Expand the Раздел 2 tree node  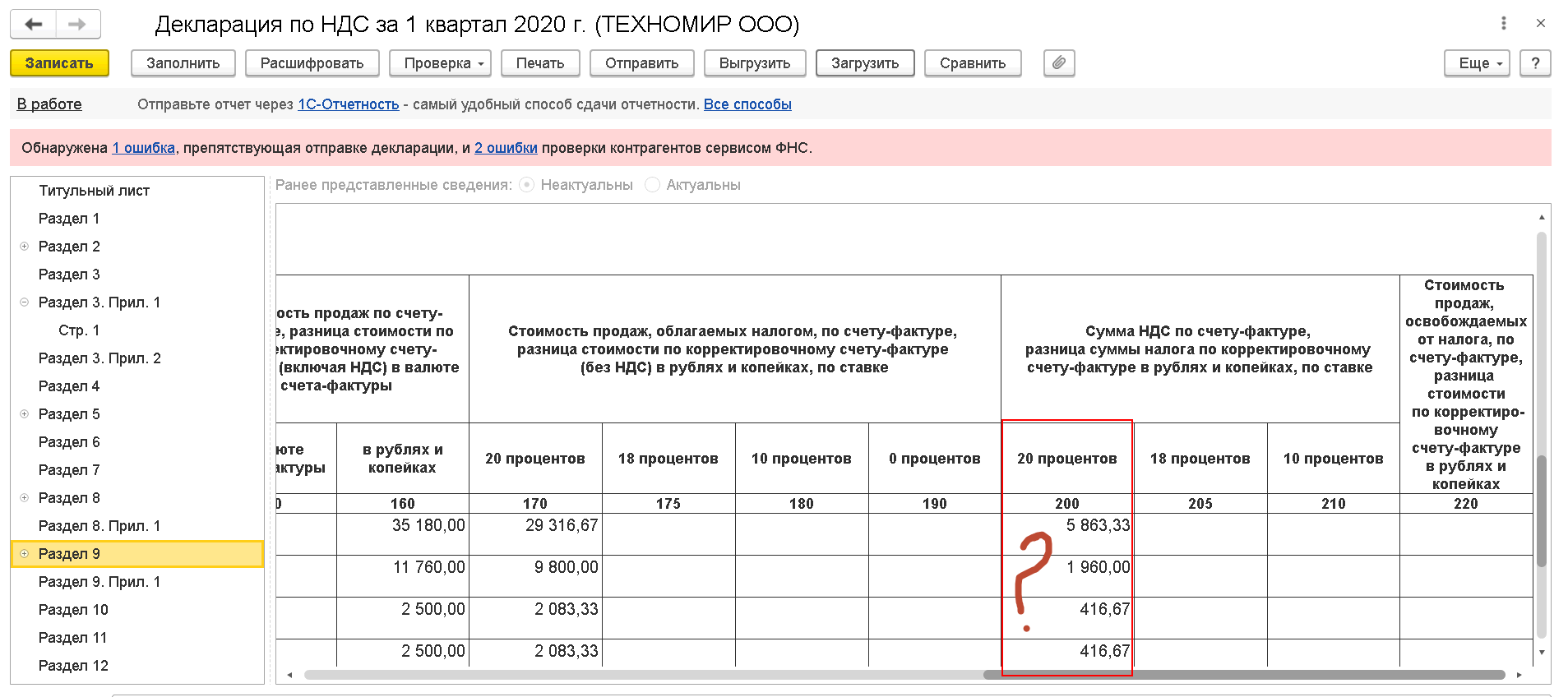(x=24, y=247)
